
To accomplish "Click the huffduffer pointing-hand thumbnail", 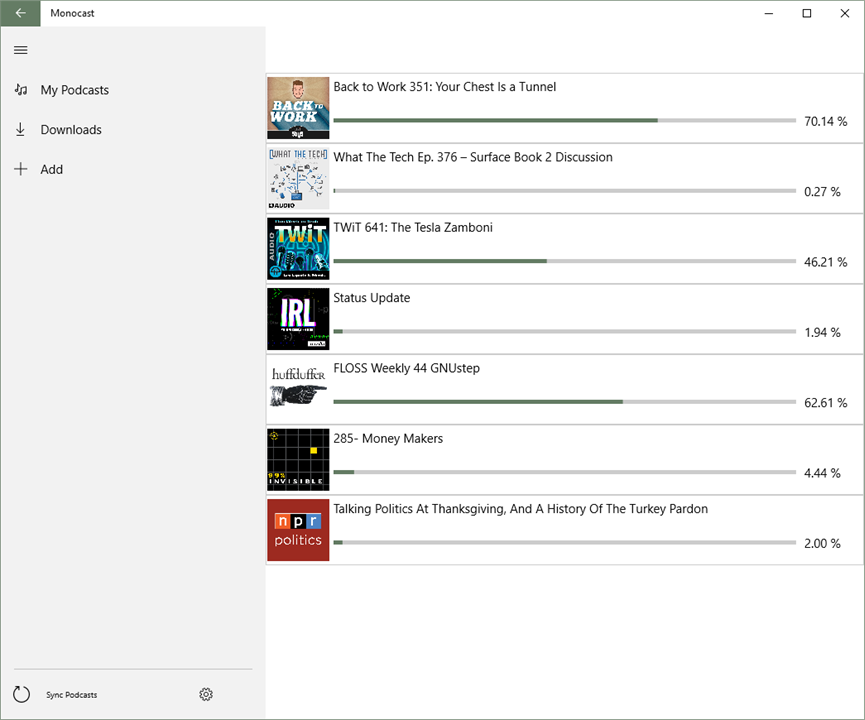I will point(298,390).
